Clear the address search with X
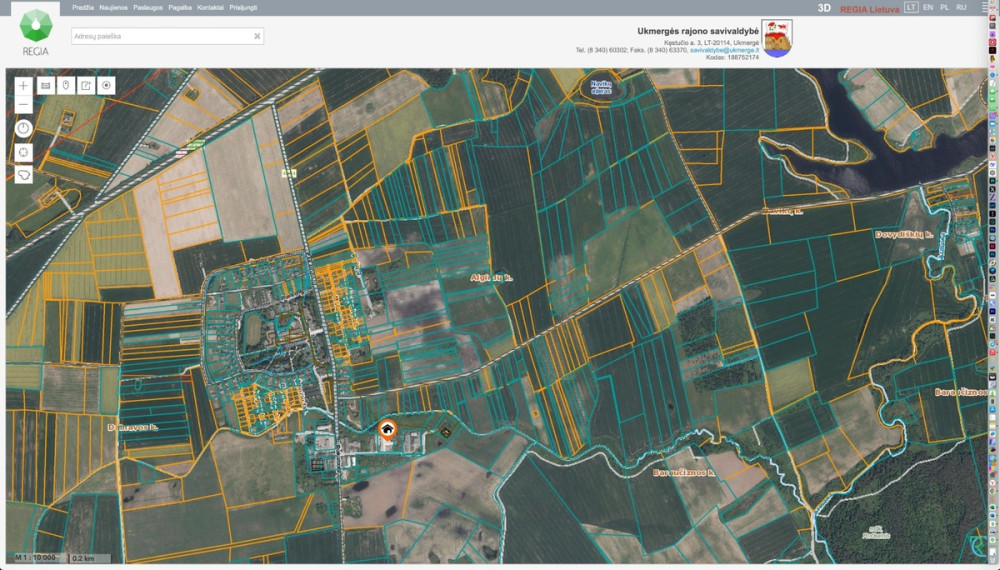1000x570 pixels. 257,36
